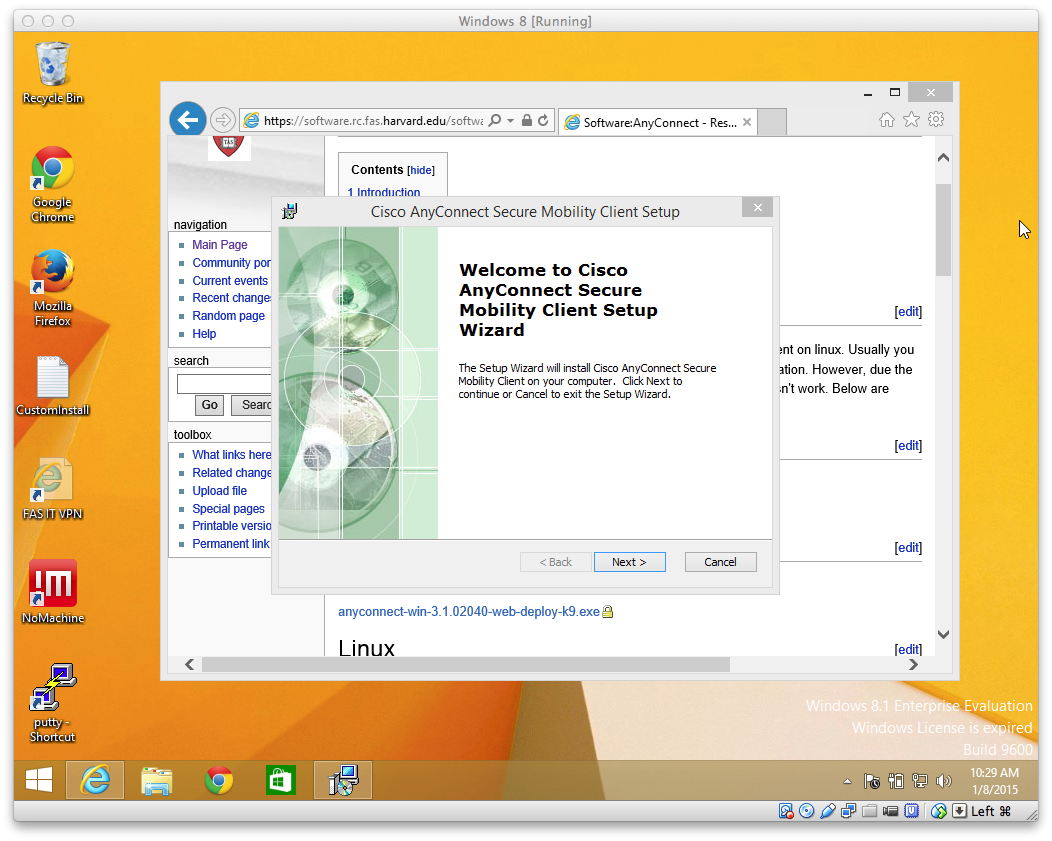View the security lock in the address bar
The width and height of the screenshot is (1052, 841).
point(527,121)
